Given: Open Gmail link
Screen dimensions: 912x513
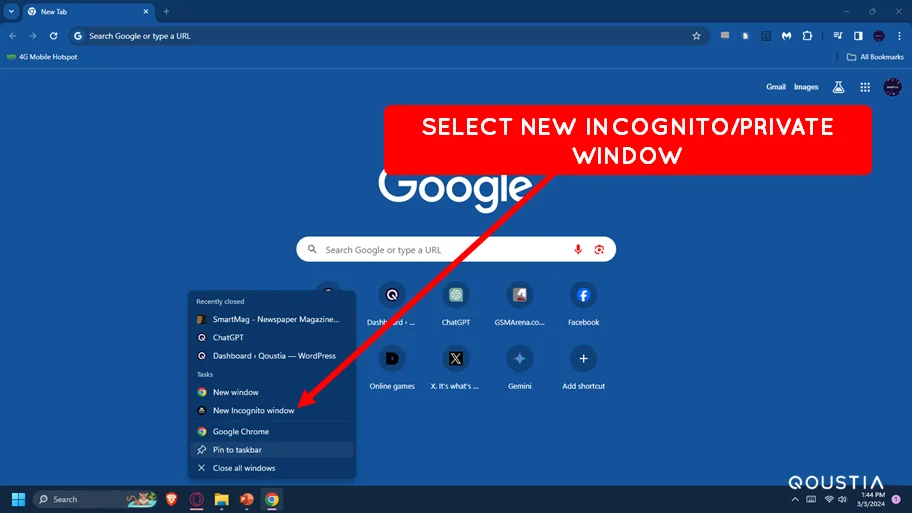Looking at the screenshot, I should (775, 87).
